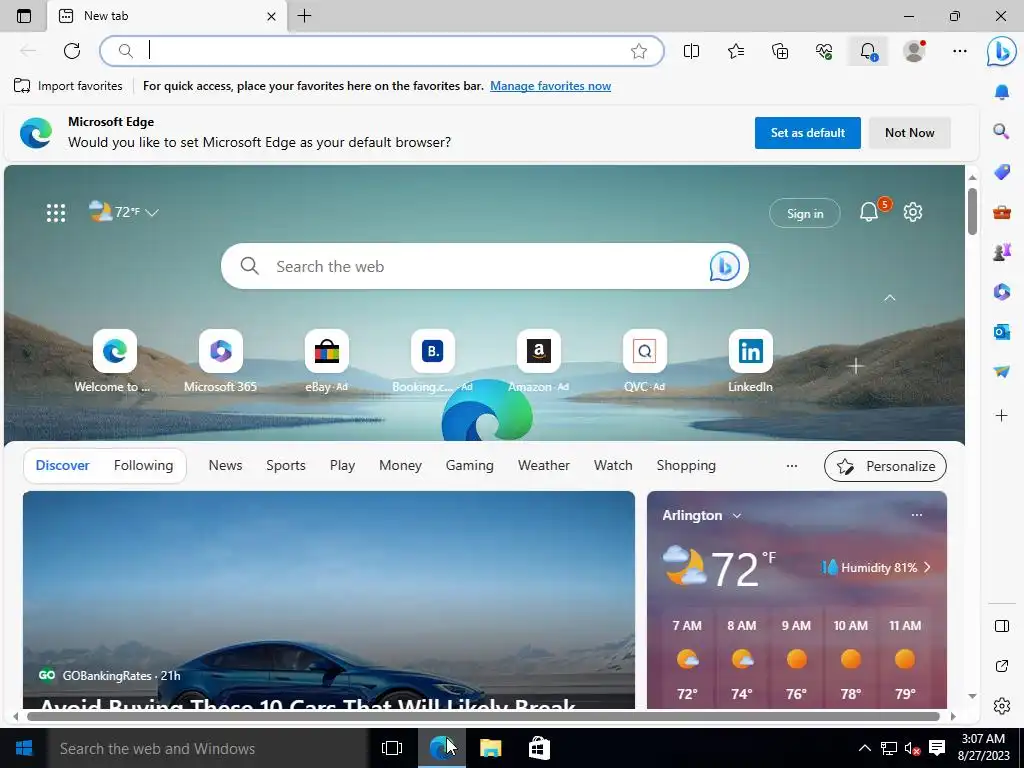Open sidebar Tools briefcase icon
Viewport: 1024px width, 768px height.
1002,212
